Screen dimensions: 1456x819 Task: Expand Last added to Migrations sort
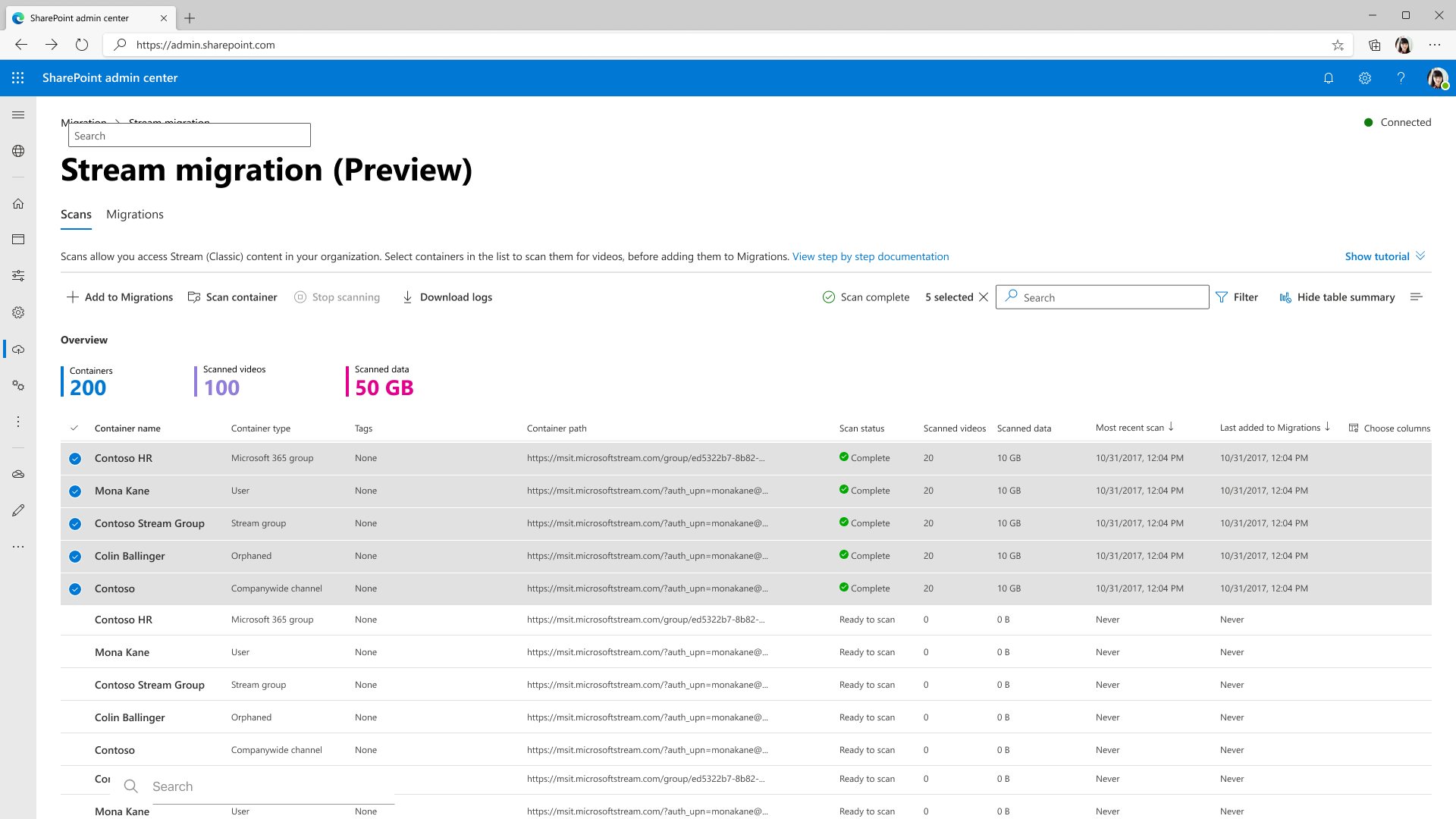(x=1327, y=428)
